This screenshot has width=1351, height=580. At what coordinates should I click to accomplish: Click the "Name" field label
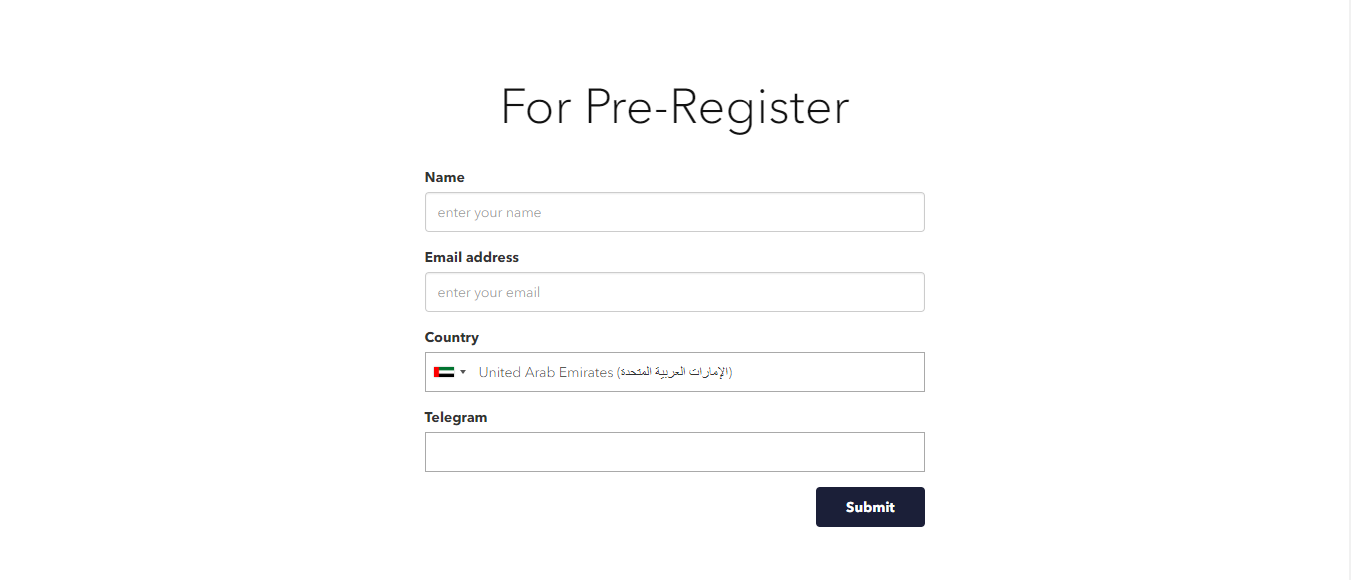445,177
